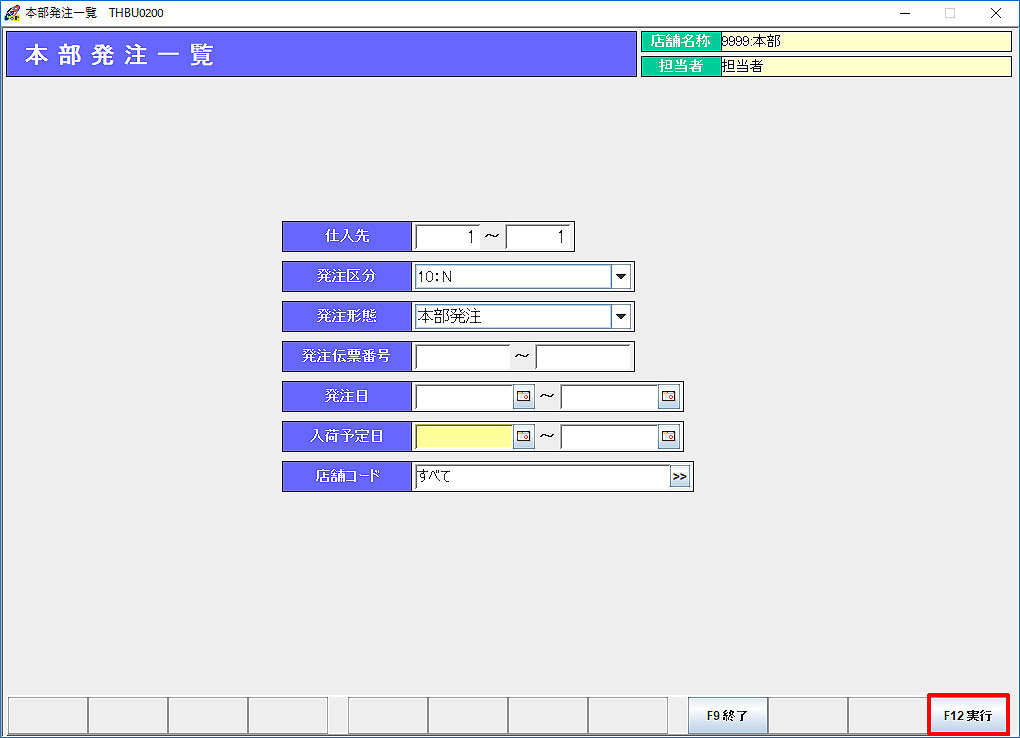Click the 店舗名称 field showing 9999:本部
This screenshot has width=1020, height=738.
866,41
